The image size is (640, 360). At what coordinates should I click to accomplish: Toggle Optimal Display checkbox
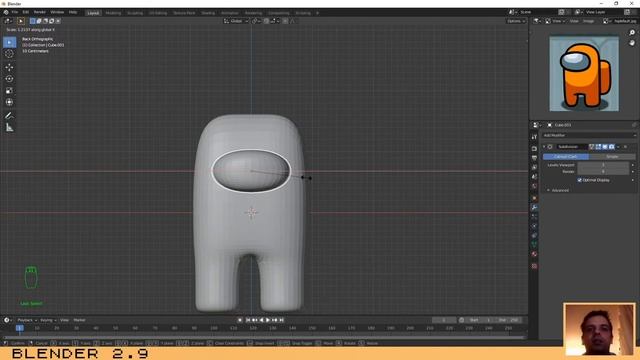click(x=580, y=180)
